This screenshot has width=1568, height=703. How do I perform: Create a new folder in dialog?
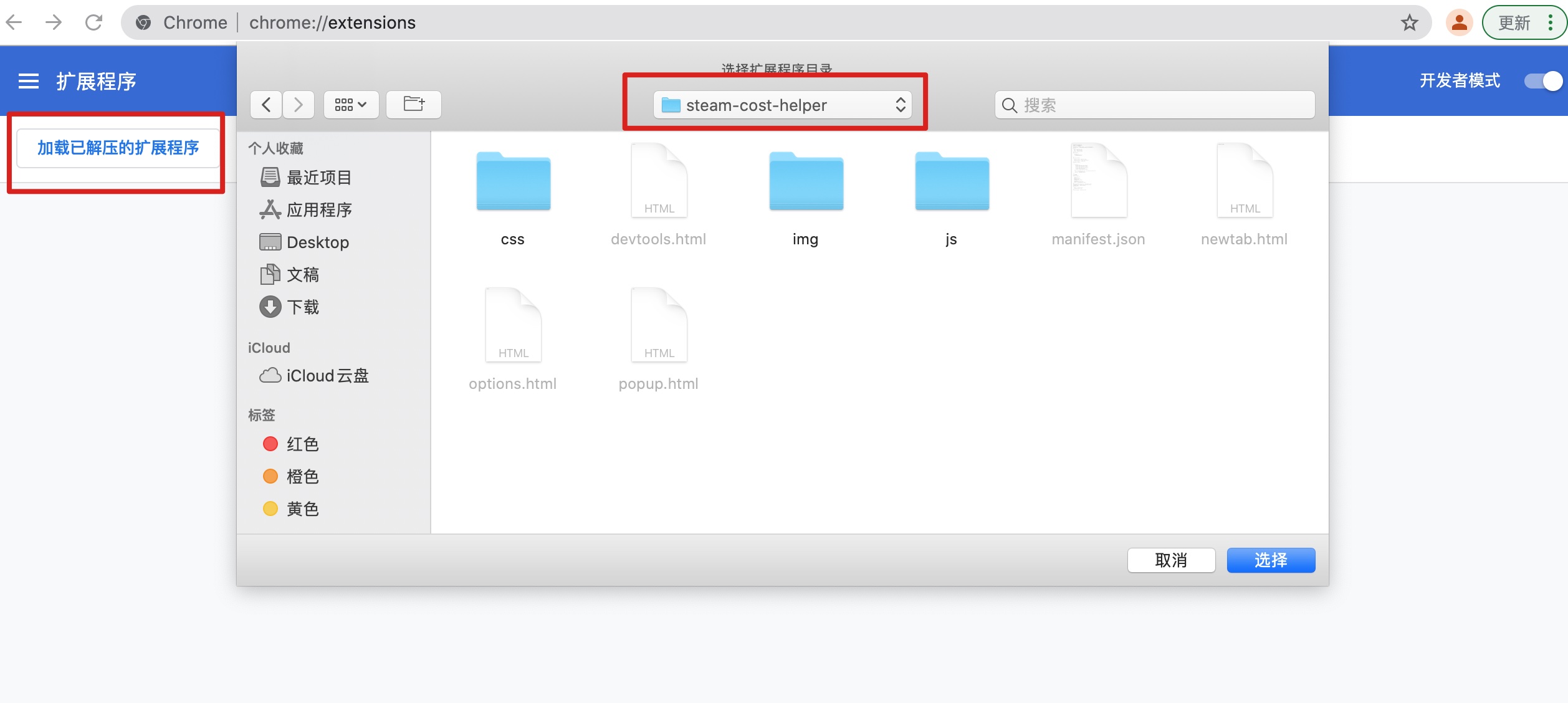point(414,105)
